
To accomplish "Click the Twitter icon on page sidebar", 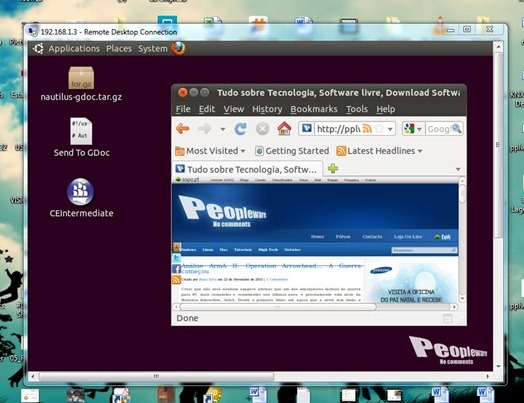I will [176, 258].
